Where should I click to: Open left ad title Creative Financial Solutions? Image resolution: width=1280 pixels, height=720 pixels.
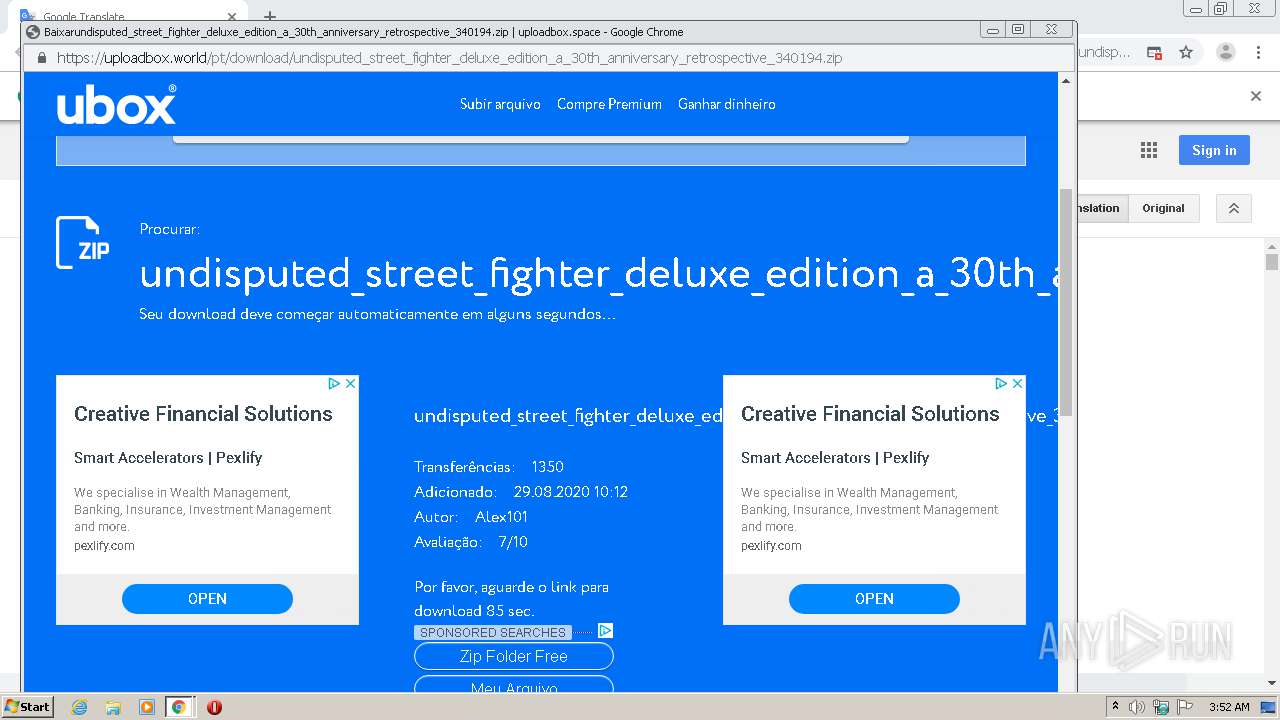[x=203, y=414]
